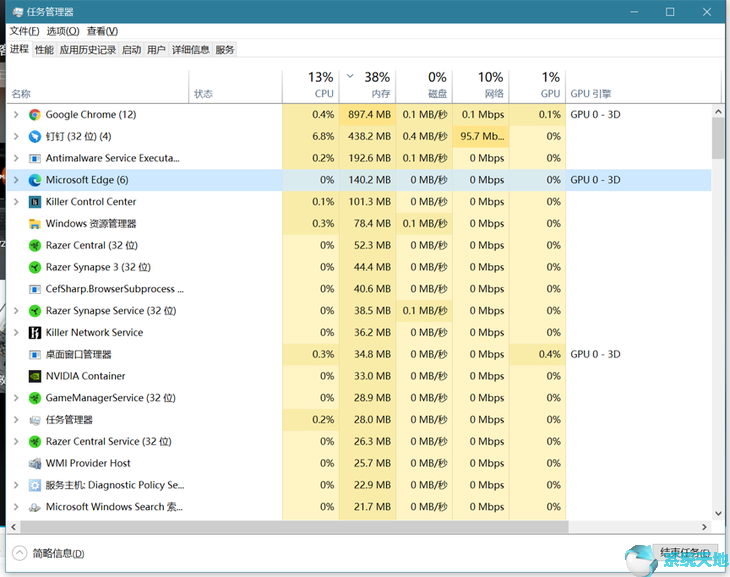Click 简略信息(D) to collapse details
The image size is (730, 577).
point(48,553)
